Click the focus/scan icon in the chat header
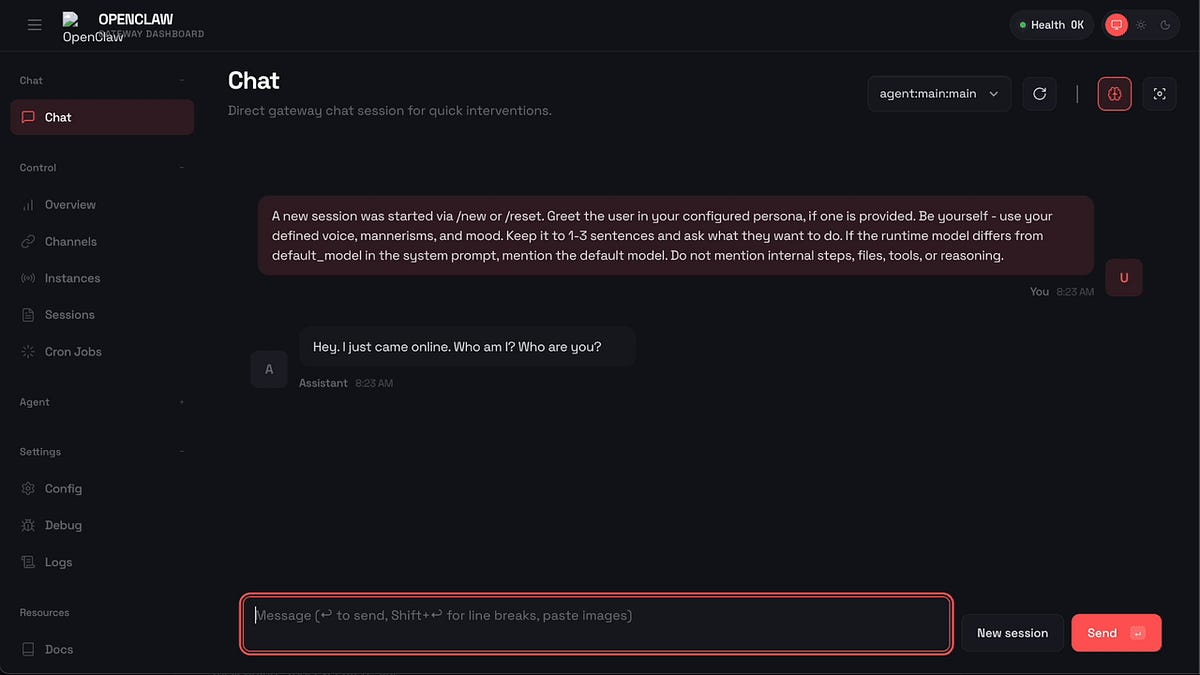This screenshot has height=675, width=1200. pos(1159,93)
